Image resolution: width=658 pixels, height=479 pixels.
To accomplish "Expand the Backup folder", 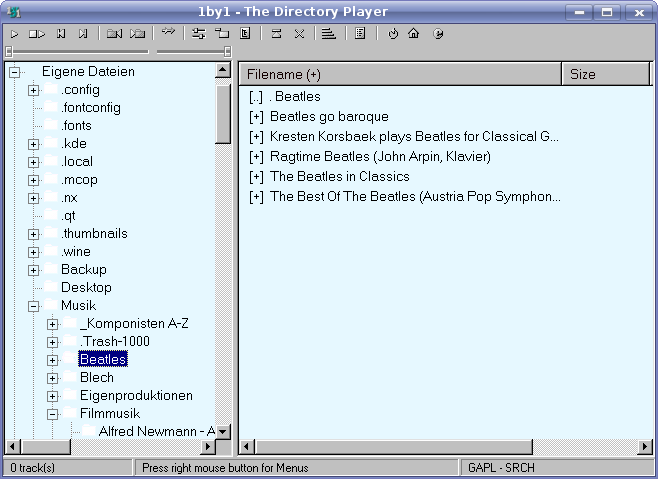I will point(34,270).
